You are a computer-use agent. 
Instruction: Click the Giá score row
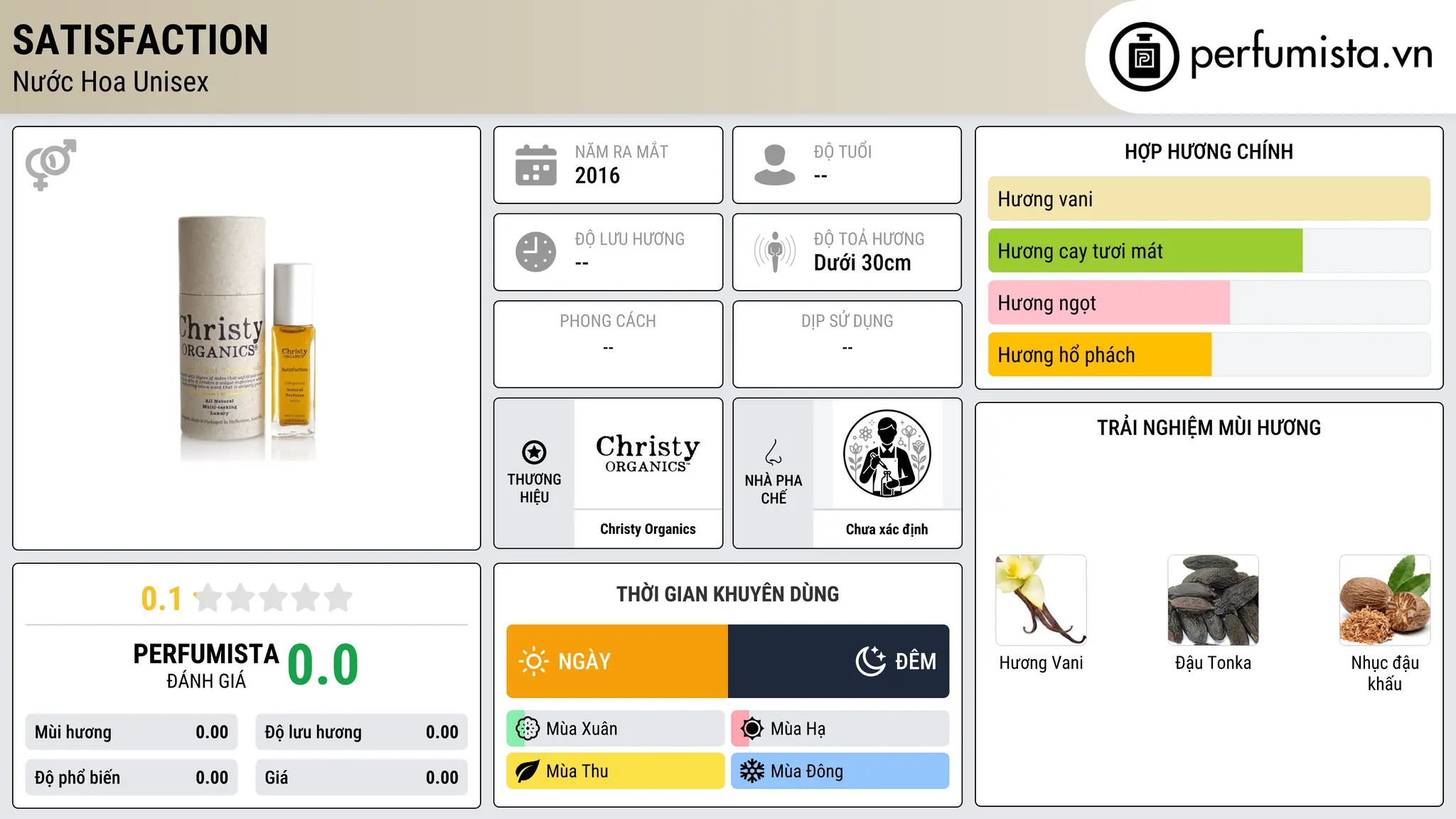[362, 778]
